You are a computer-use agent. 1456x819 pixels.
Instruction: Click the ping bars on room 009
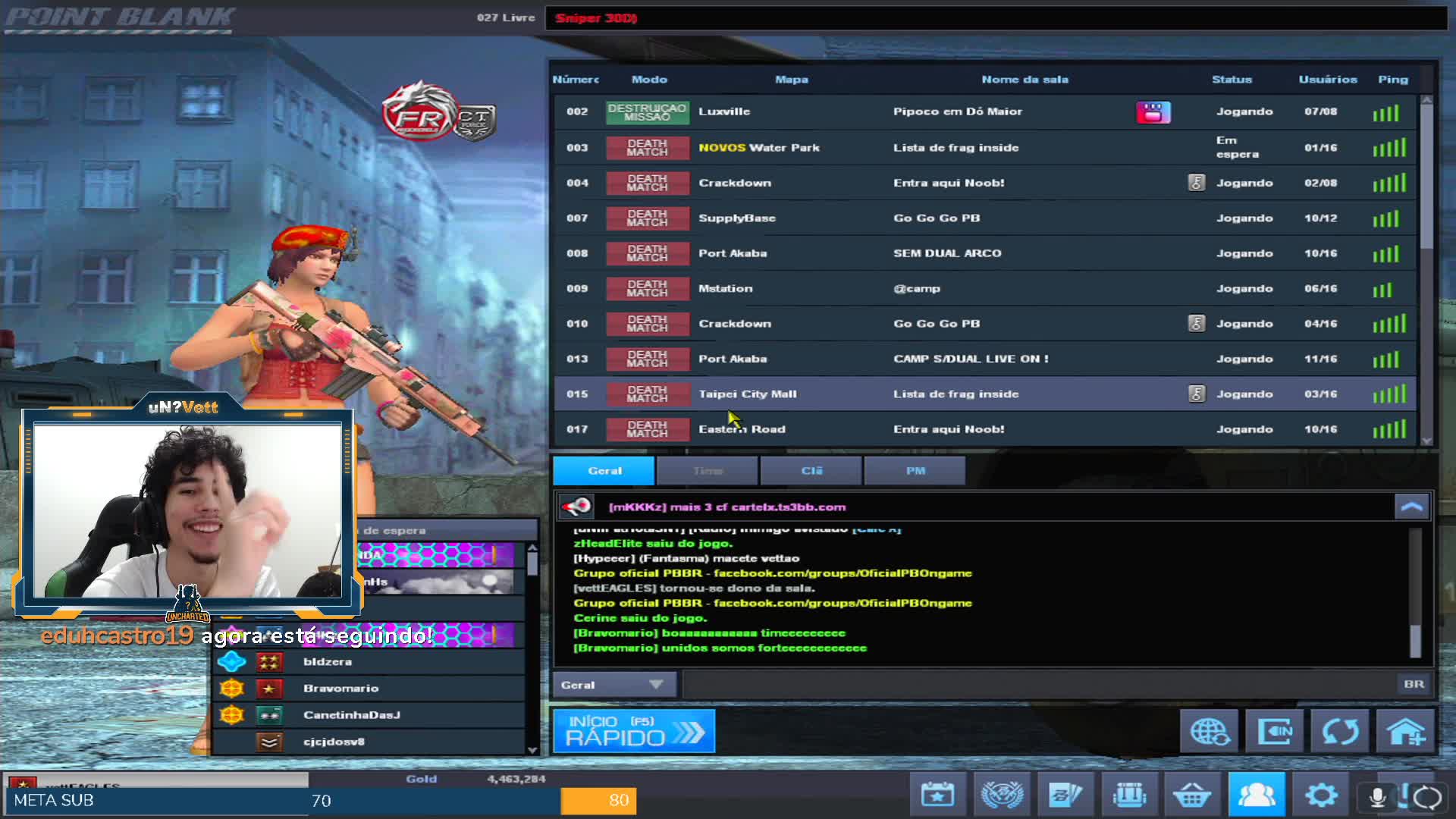1382,289
